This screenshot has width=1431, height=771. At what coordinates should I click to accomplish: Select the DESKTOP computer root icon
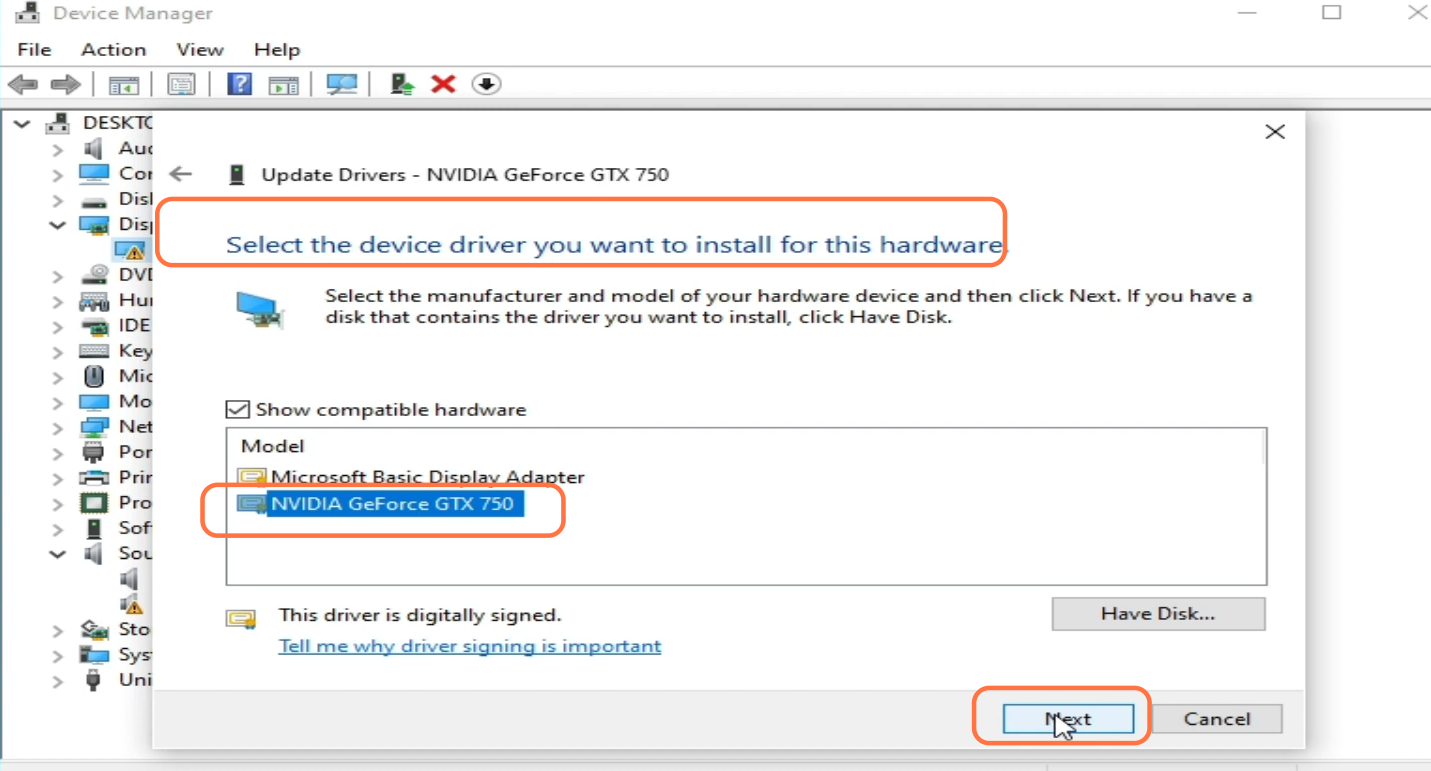[58, 123]
